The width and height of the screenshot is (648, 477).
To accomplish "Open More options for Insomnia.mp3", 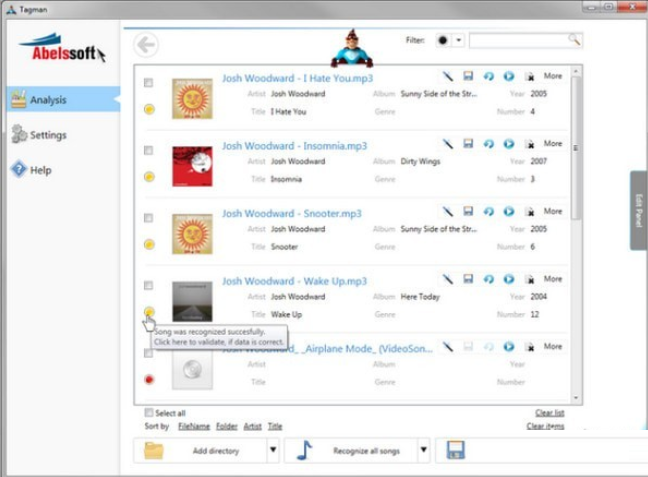I will (553, 144).
